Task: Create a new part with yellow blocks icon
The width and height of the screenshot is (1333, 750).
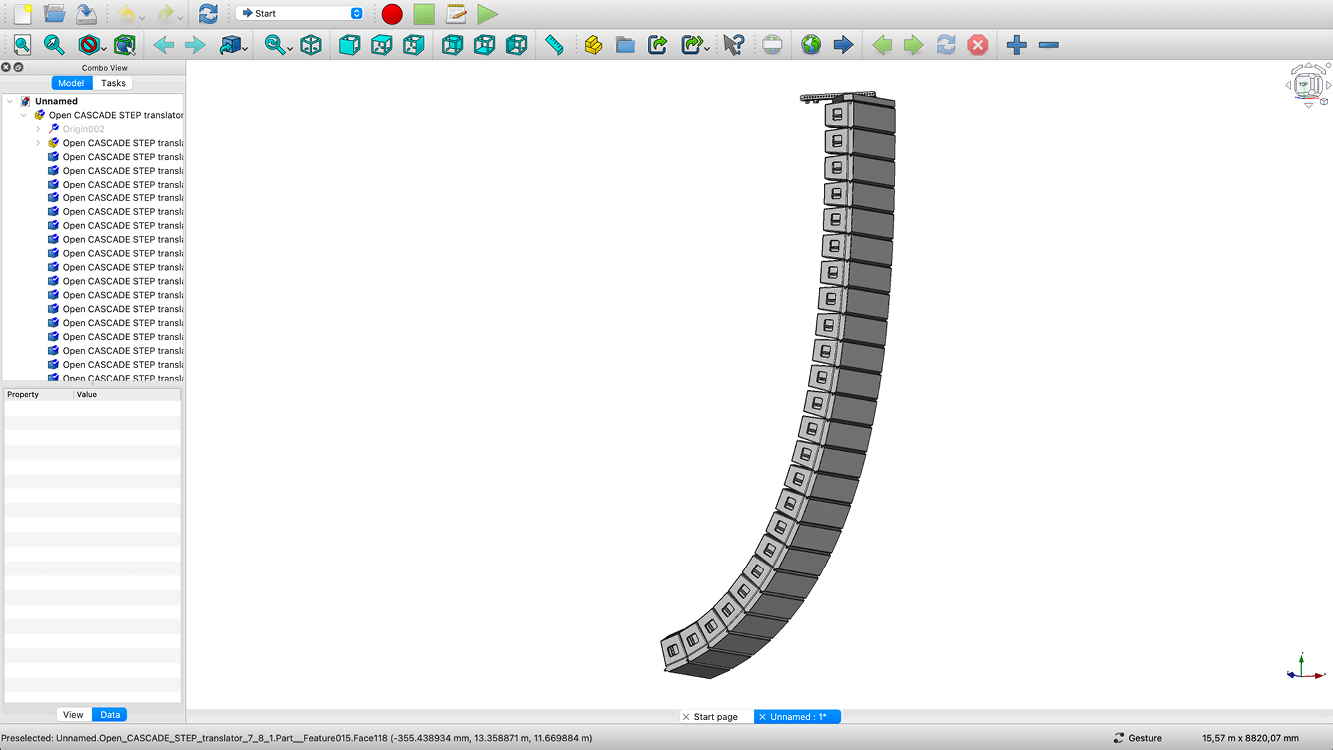Action: click(593, 45)
